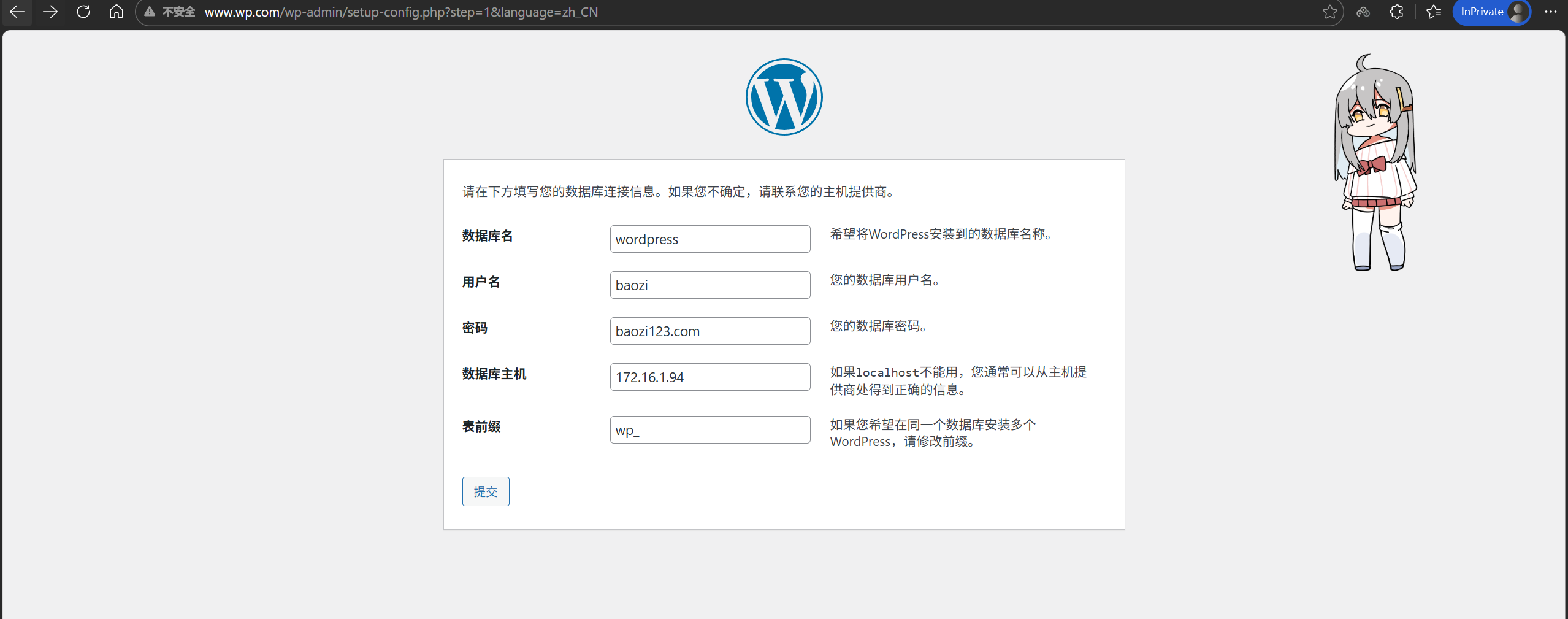
Task: Open the favorites list
Action: pos(1434,12)
